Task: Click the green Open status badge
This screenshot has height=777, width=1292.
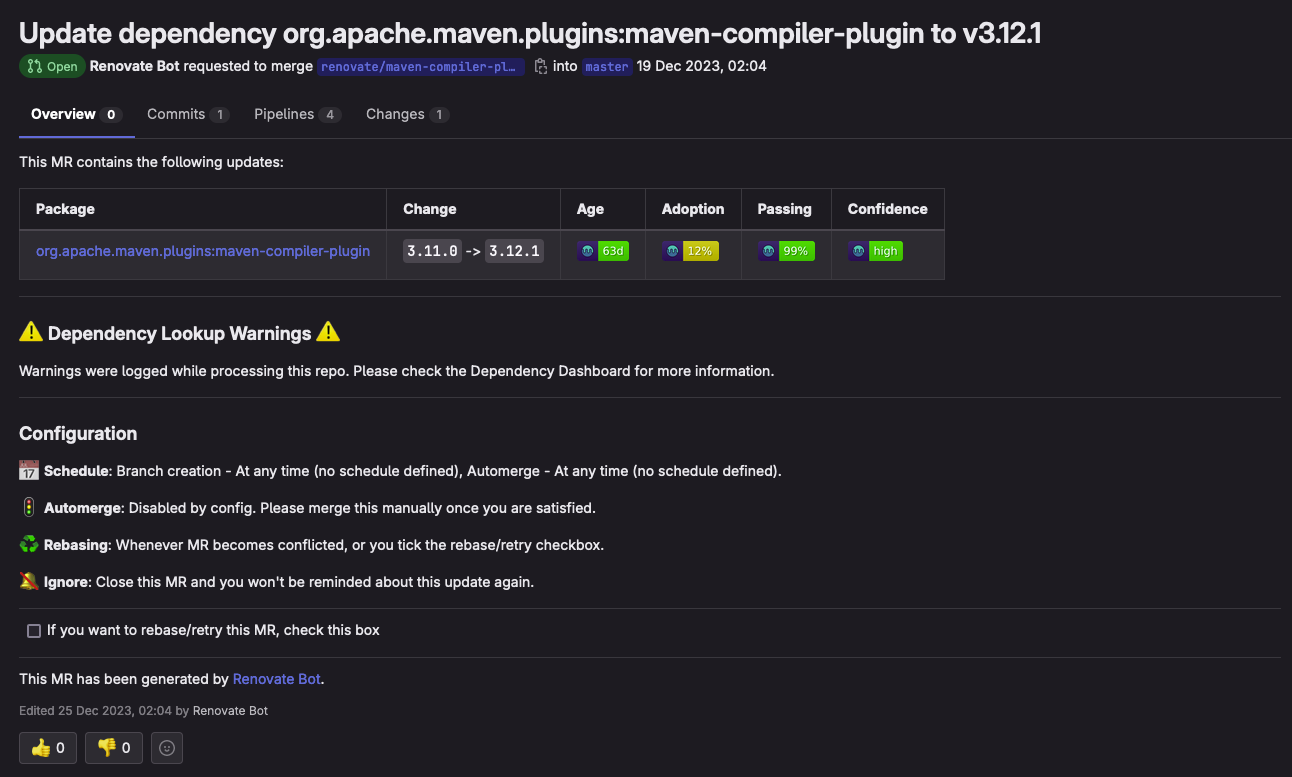Action: pos(52,67)
